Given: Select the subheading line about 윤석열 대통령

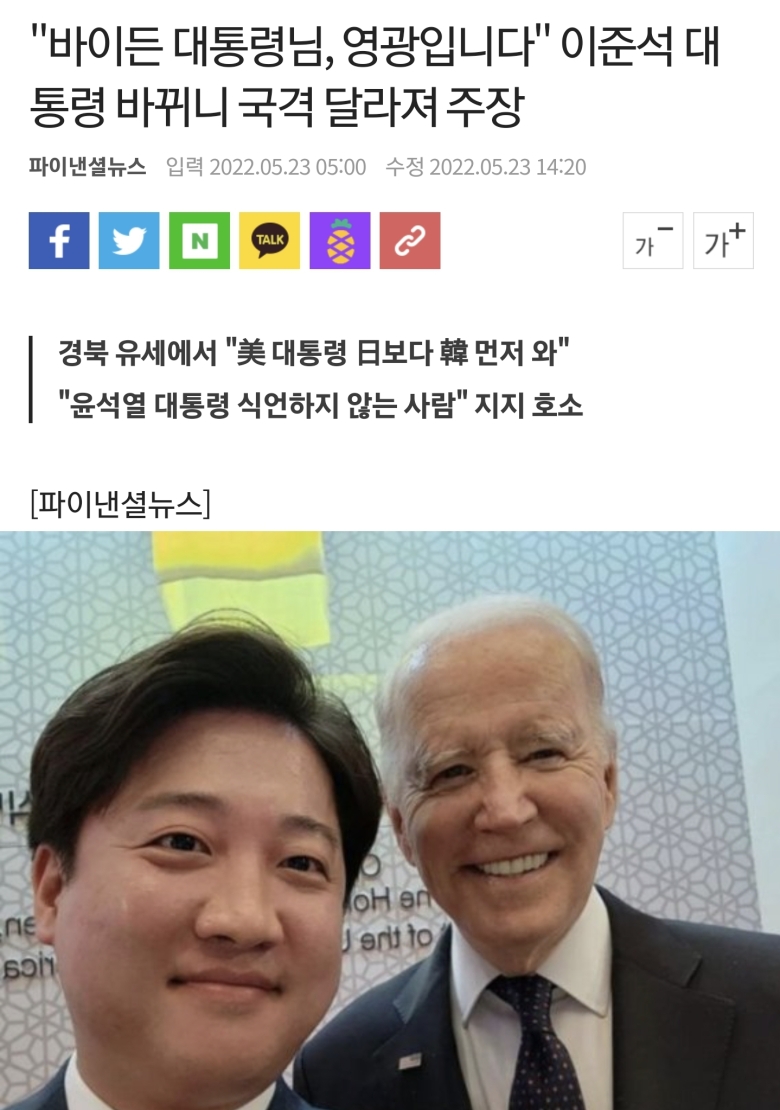Looking at the screenshot, I should (x=321, y=405).
